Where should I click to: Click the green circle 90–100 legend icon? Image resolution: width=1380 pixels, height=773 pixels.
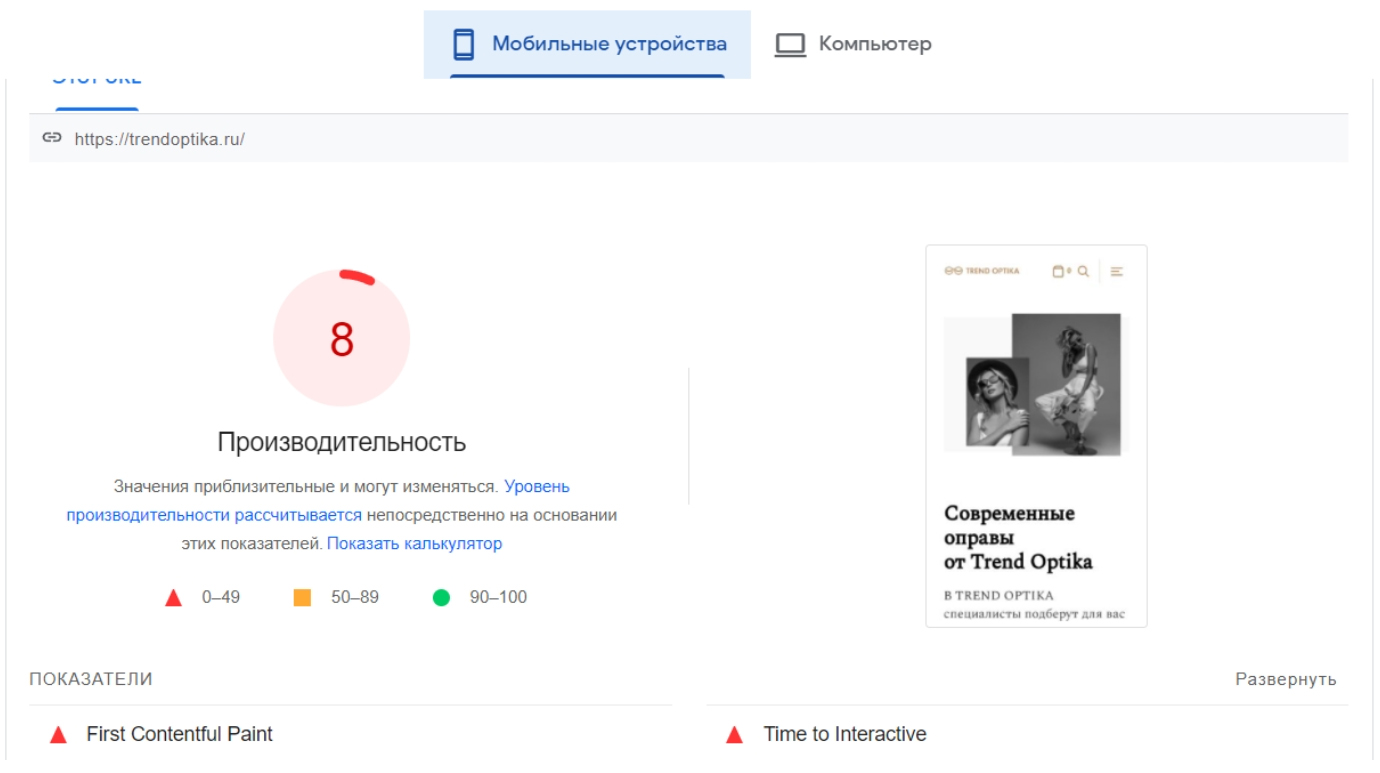441,598
